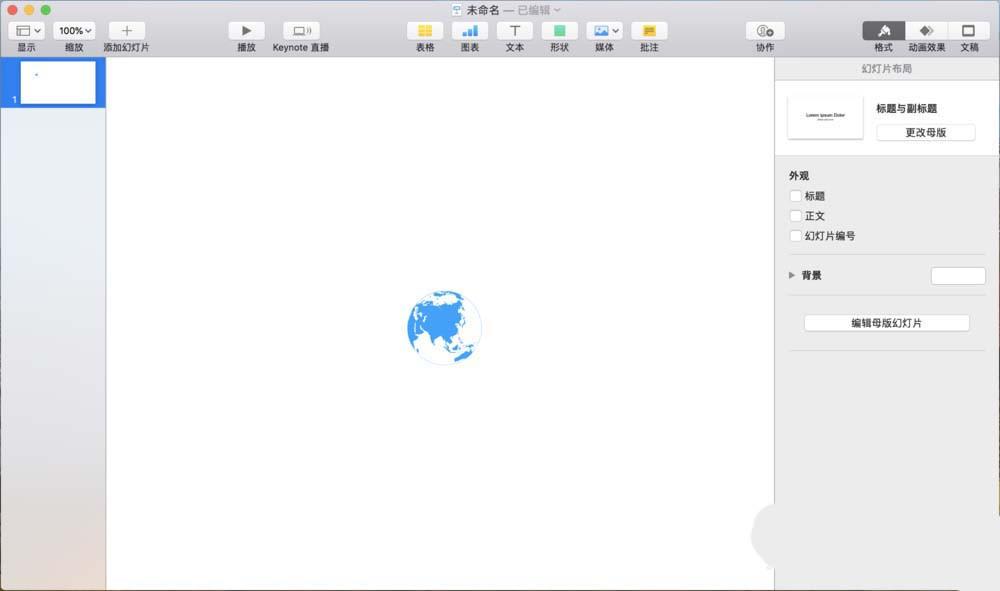Image resolution: width=1000 pixels, height=591 pixels.
Task: Click the 更改母版 button
Action: (926, 132)
